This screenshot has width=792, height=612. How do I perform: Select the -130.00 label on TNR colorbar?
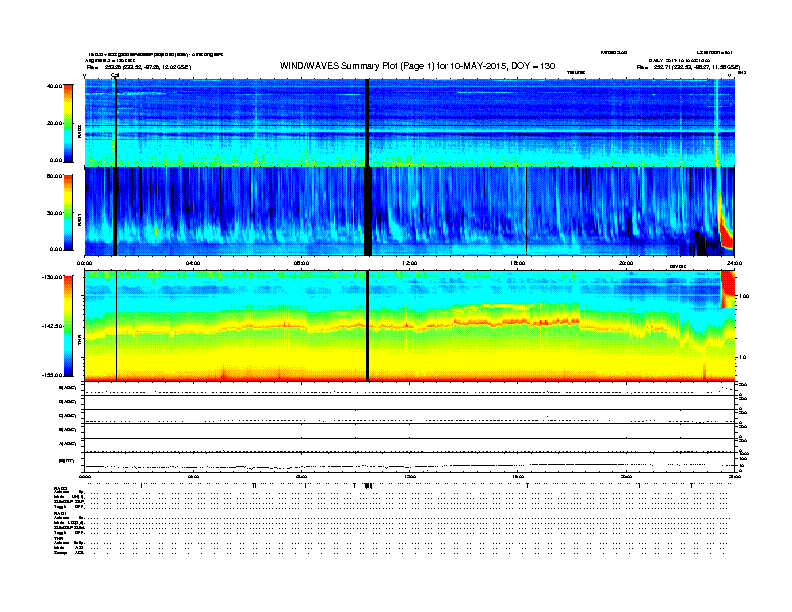point(53,277)
